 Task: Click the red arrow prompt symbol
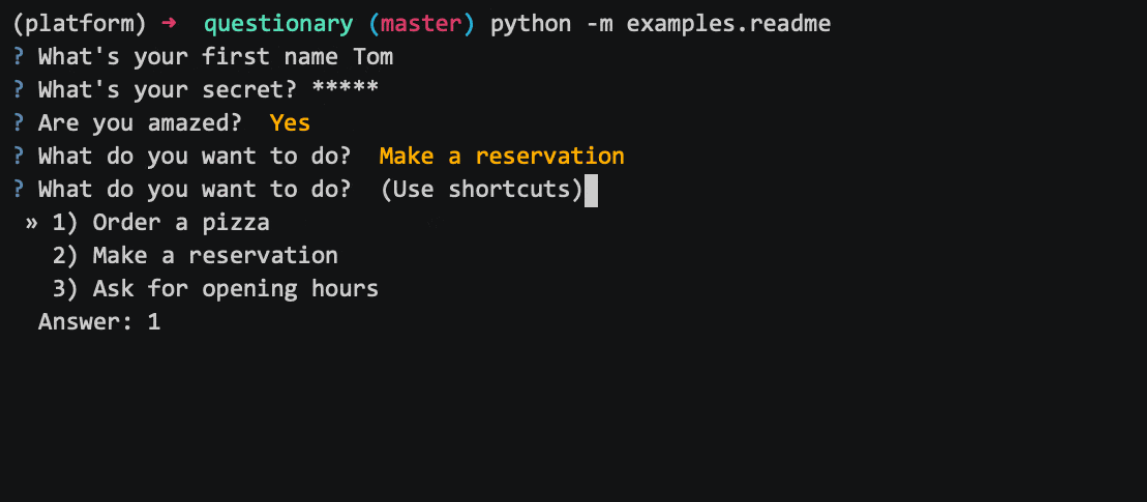click(x=169, y=23)
